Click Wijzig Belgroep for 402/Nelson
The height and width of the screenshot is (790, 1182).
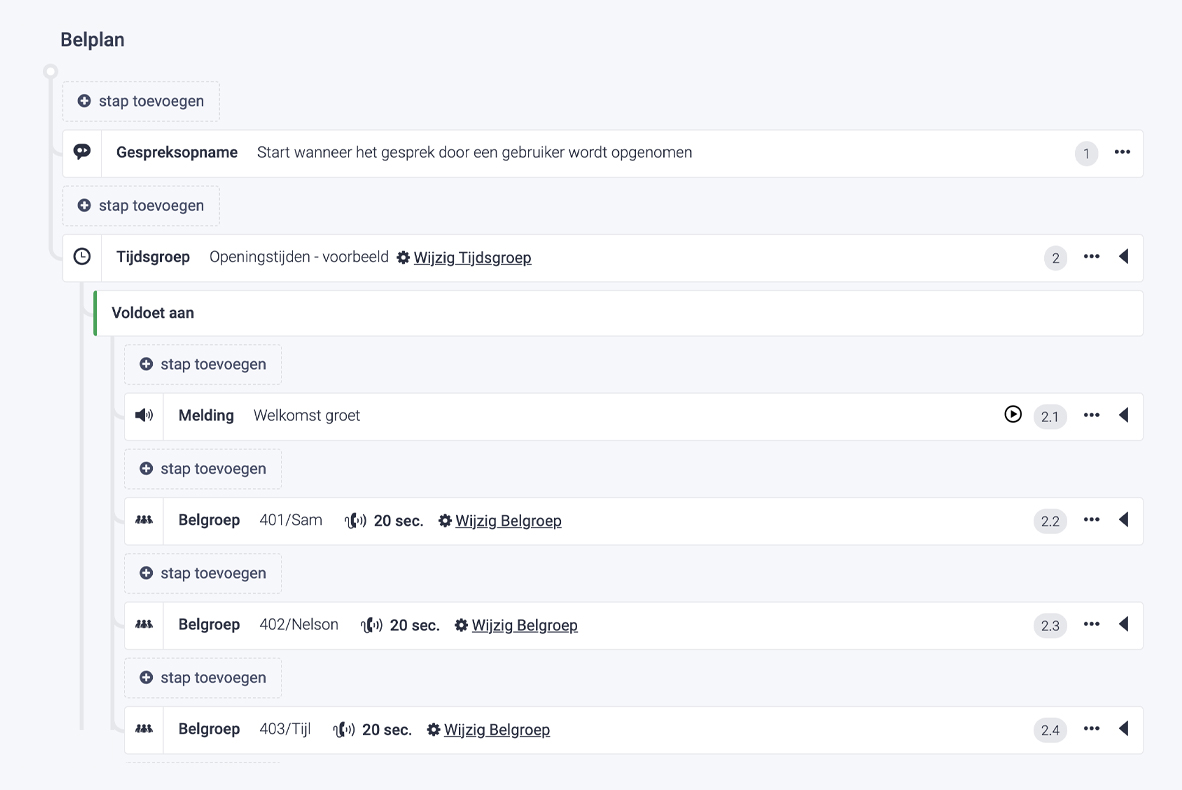point(524,626)
